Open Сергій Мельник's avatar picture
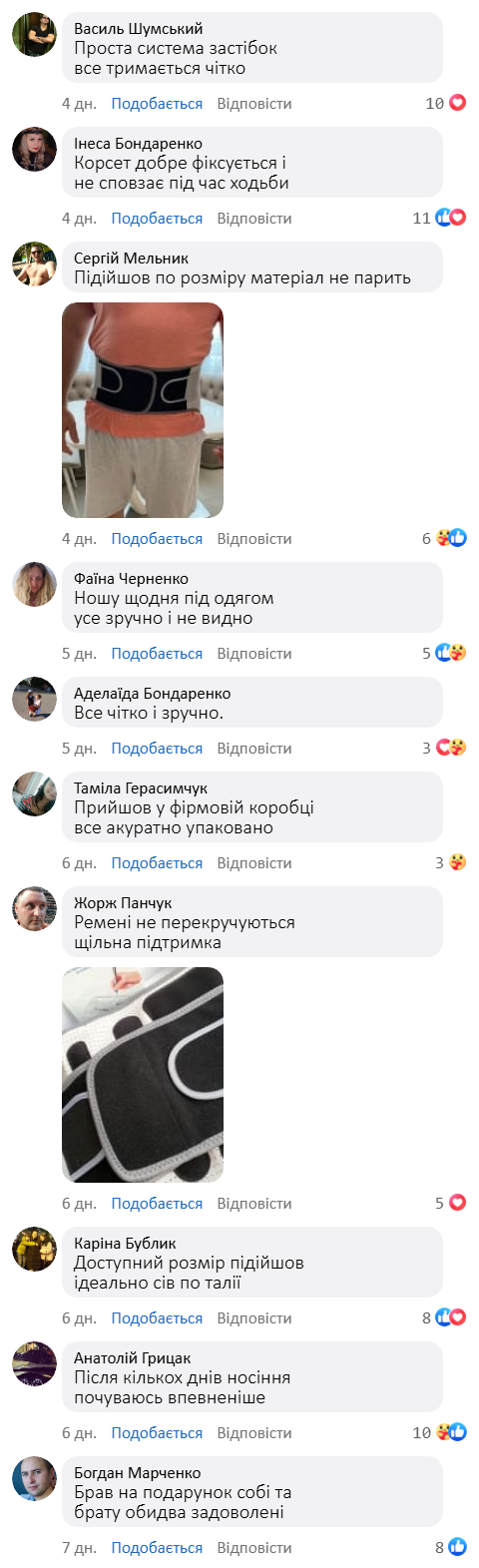The height and width of the screenshot is (1568, 479). point(34,264)
